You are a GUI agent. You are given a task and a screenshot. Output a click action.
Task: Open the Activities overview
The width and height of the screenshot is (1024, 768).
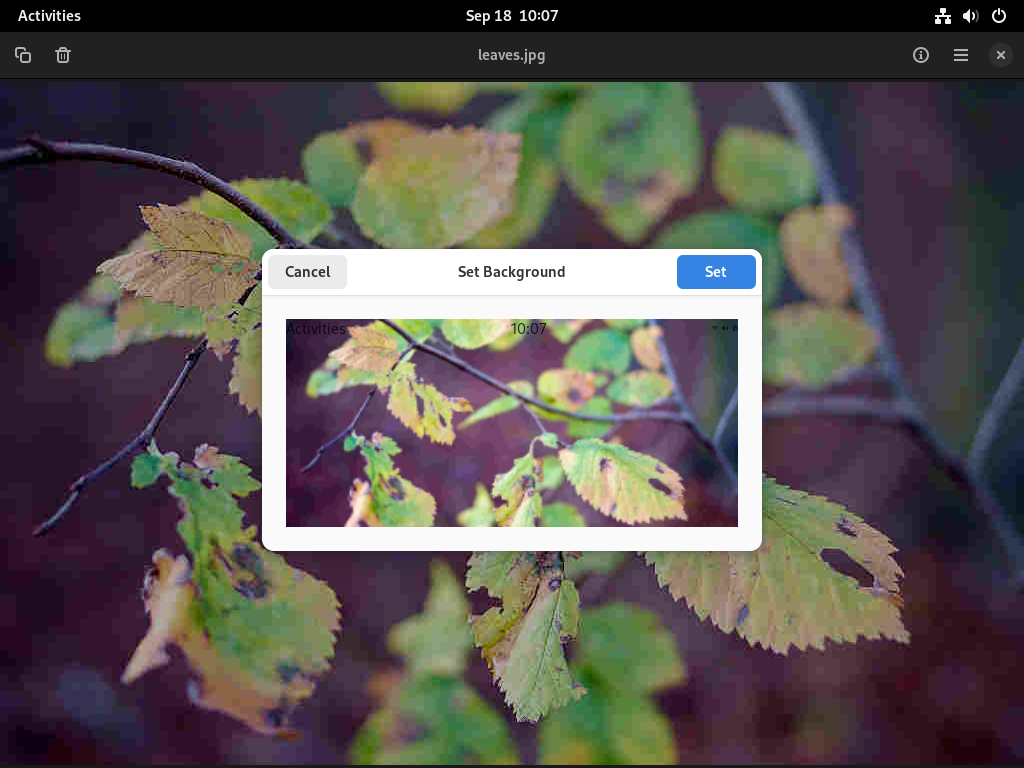49,16
